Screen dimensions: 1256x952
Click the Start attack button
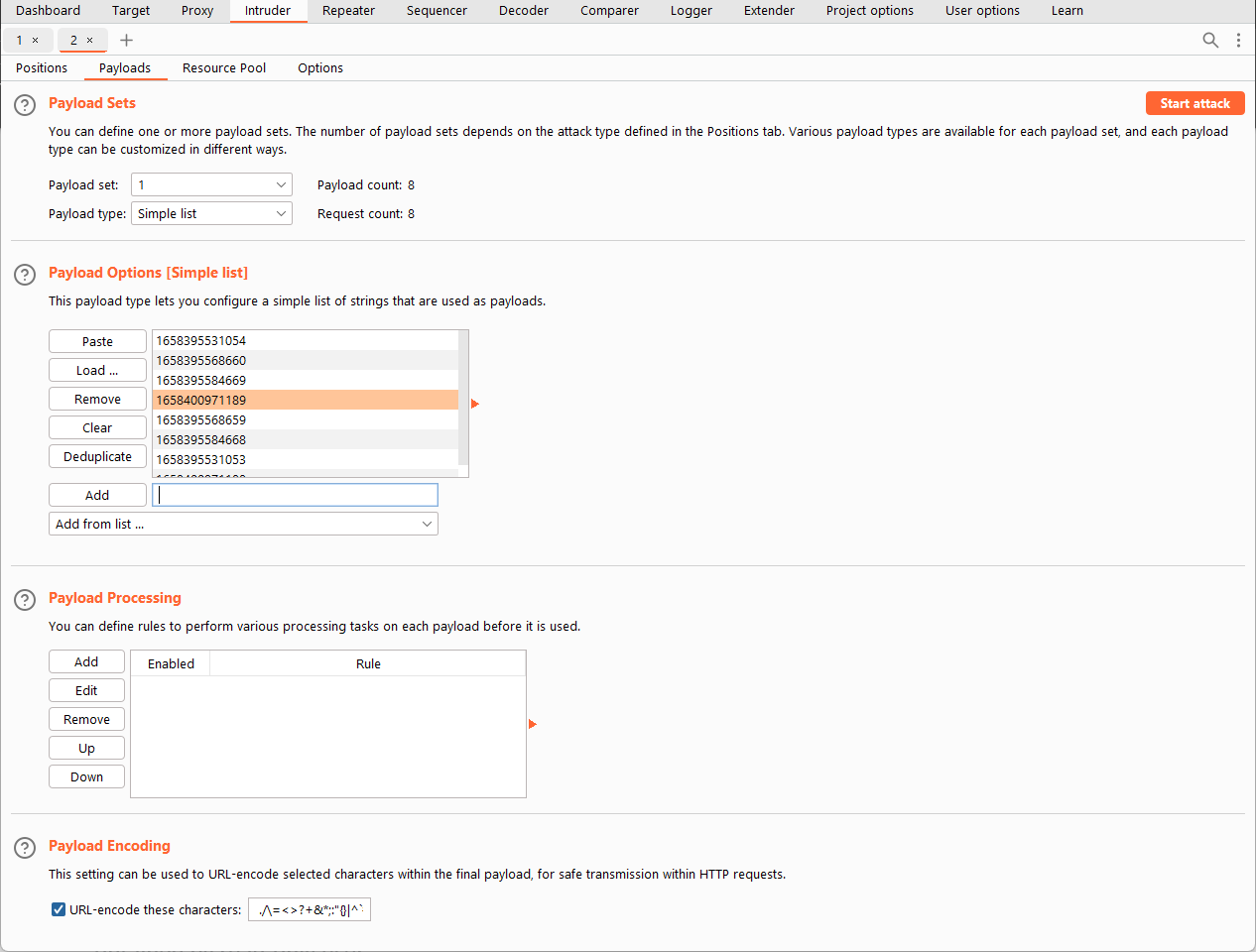tap(1194, 103)
